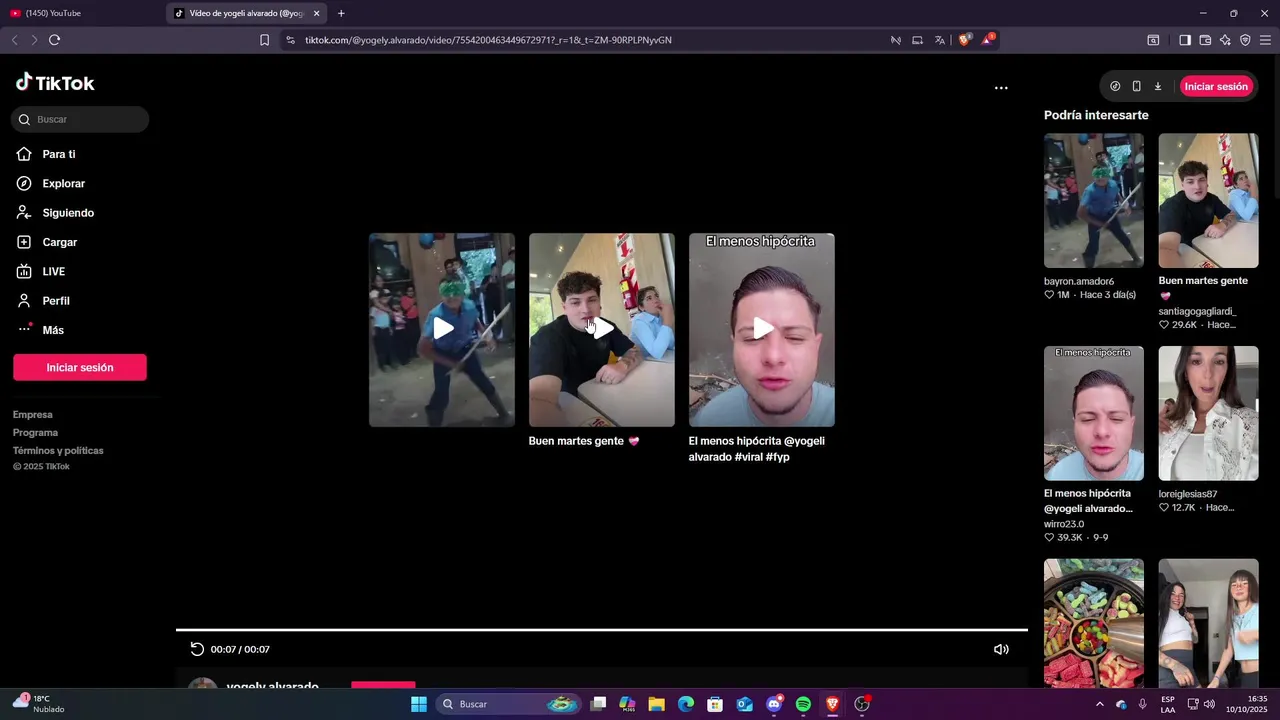The width and height of the screenshot is (1280, 720).
Task: Open Microsoft Store from taskbar
Action: [715, 704]
